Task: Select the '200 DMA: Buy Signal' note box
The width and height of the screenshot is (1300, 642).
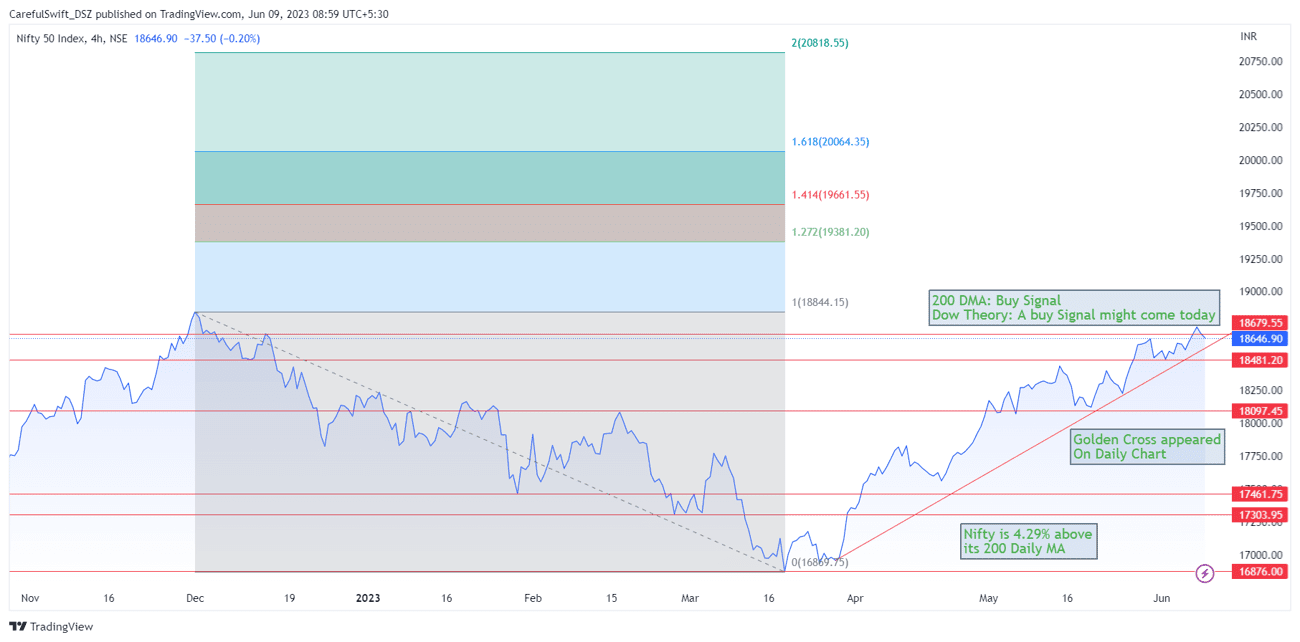Action: click(1074, 308)
